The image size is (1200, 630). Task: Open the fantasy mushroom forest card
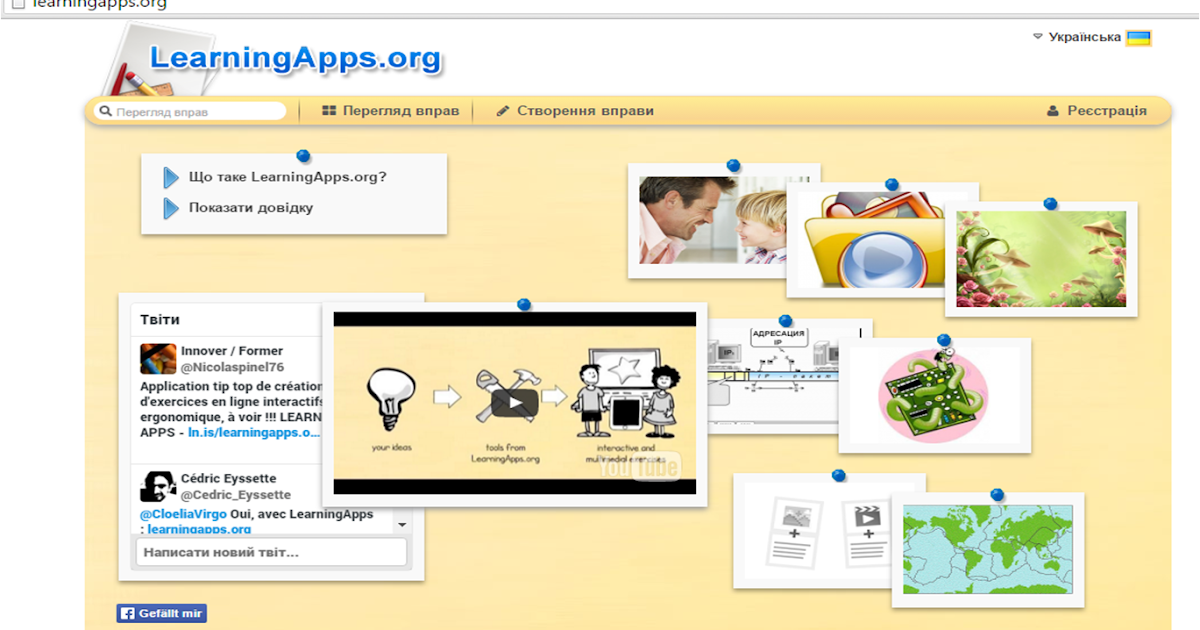(x=1041, y=258)
